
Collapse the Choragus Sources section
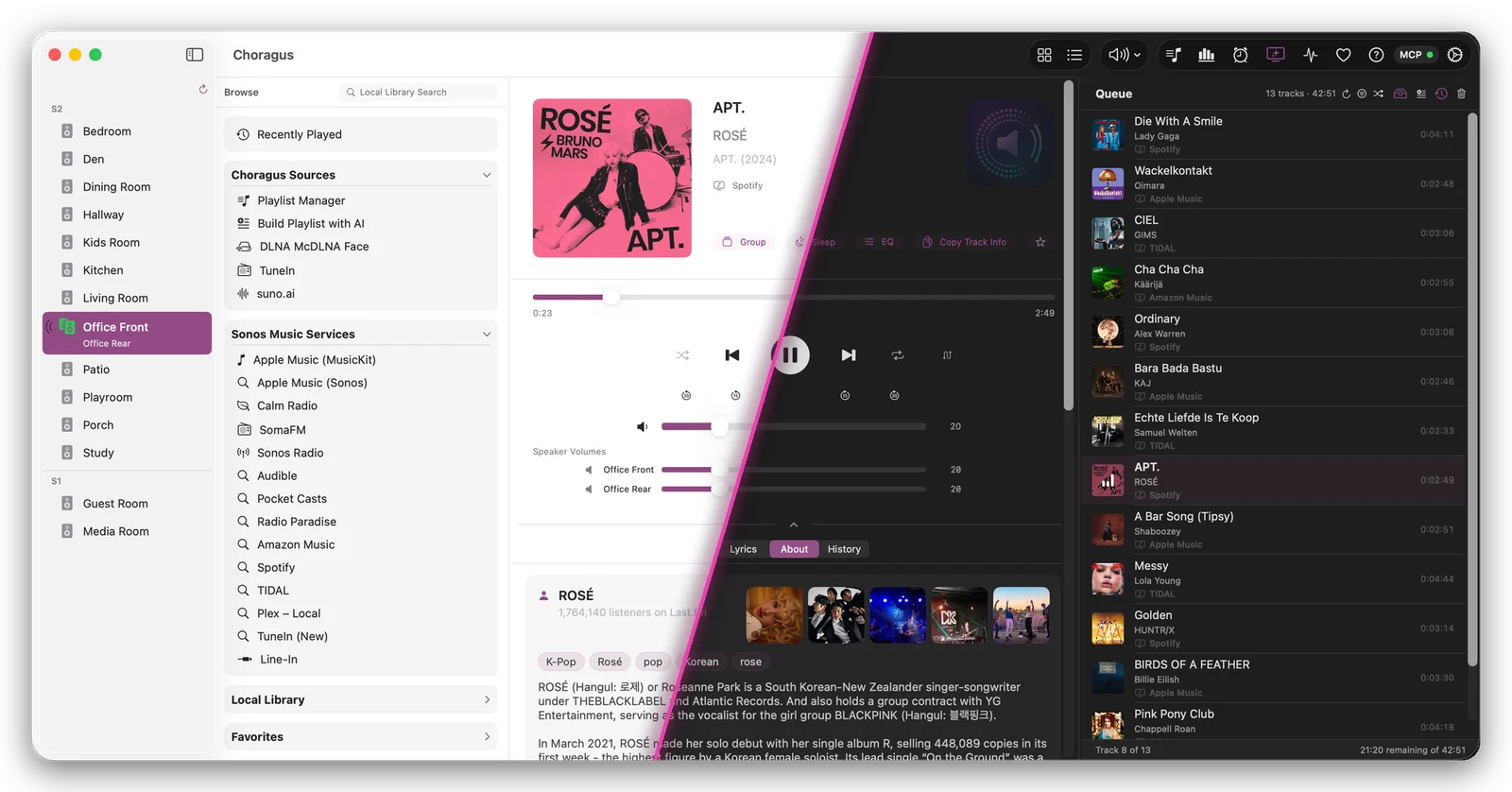[x=487, y=175]
